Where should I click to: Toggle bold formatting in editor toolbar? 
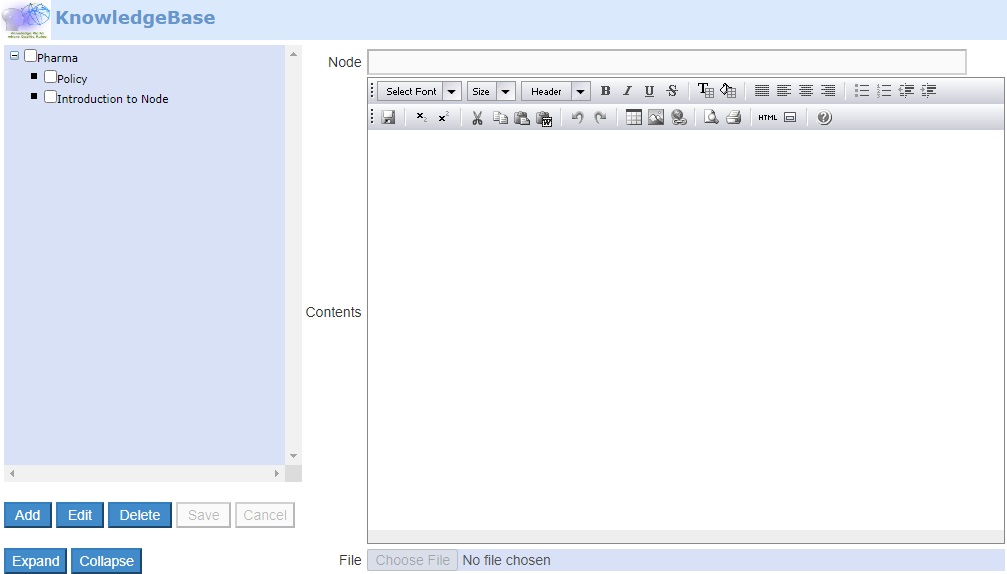coord(605,91)
